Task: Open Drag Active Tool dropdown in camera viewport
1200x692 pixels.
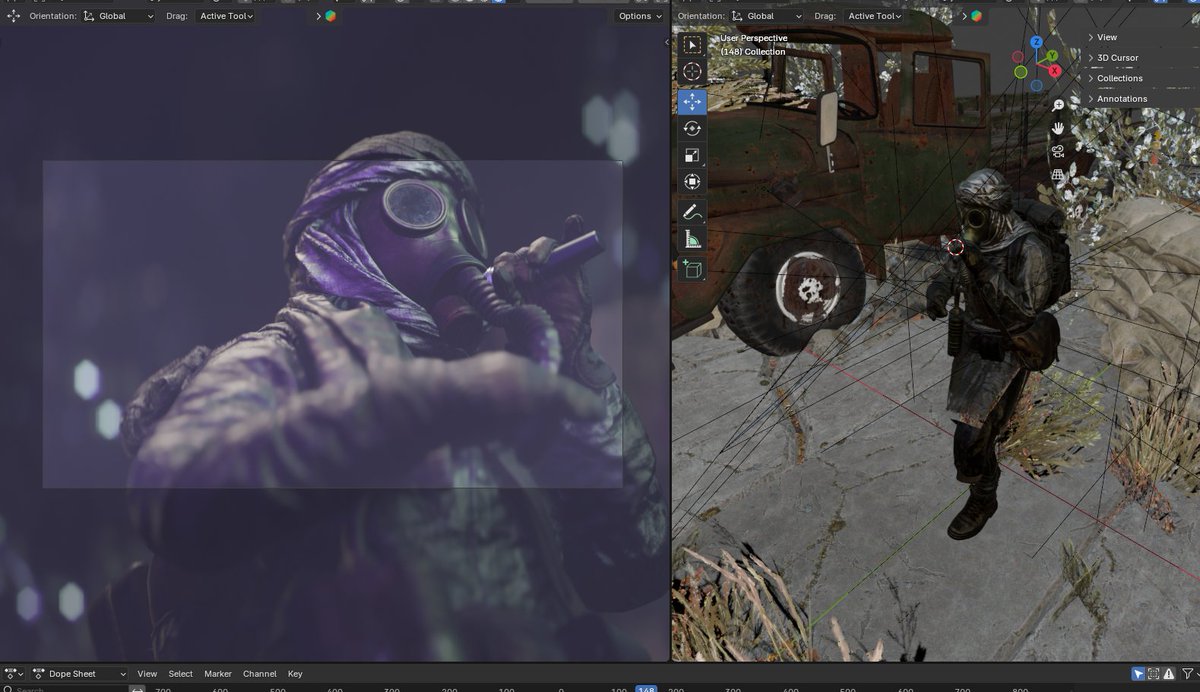Action: [x=225, y=16]
